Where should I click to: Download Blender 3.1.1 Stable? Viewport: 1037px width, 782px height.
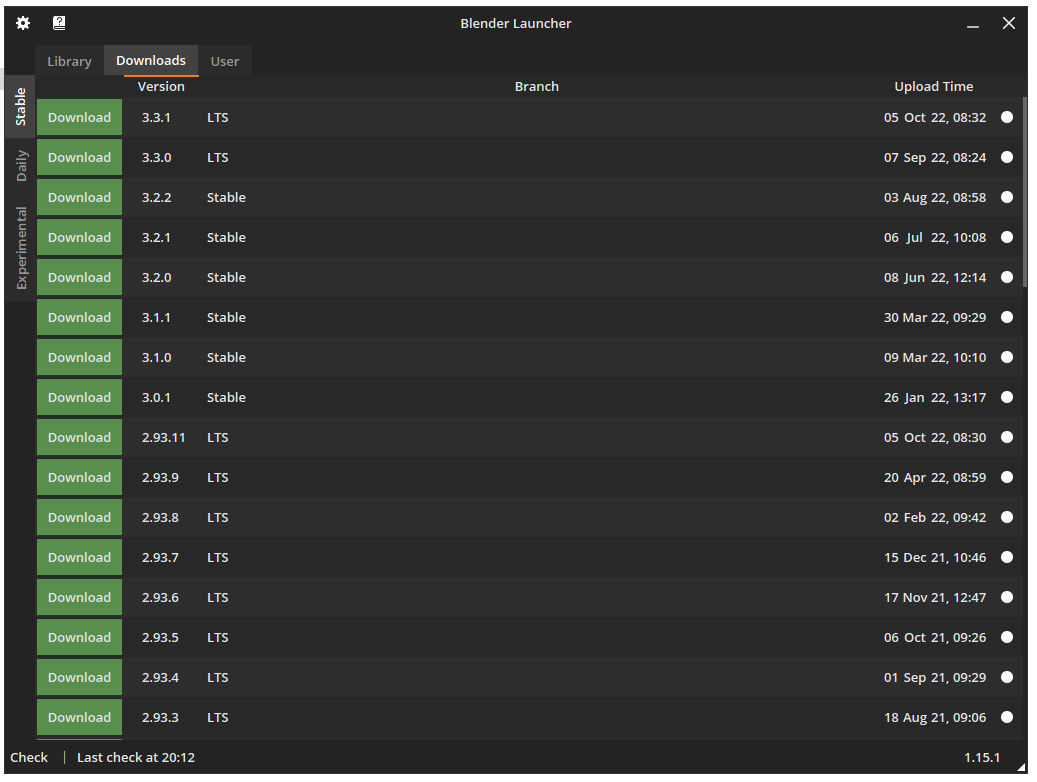point(79,318)
